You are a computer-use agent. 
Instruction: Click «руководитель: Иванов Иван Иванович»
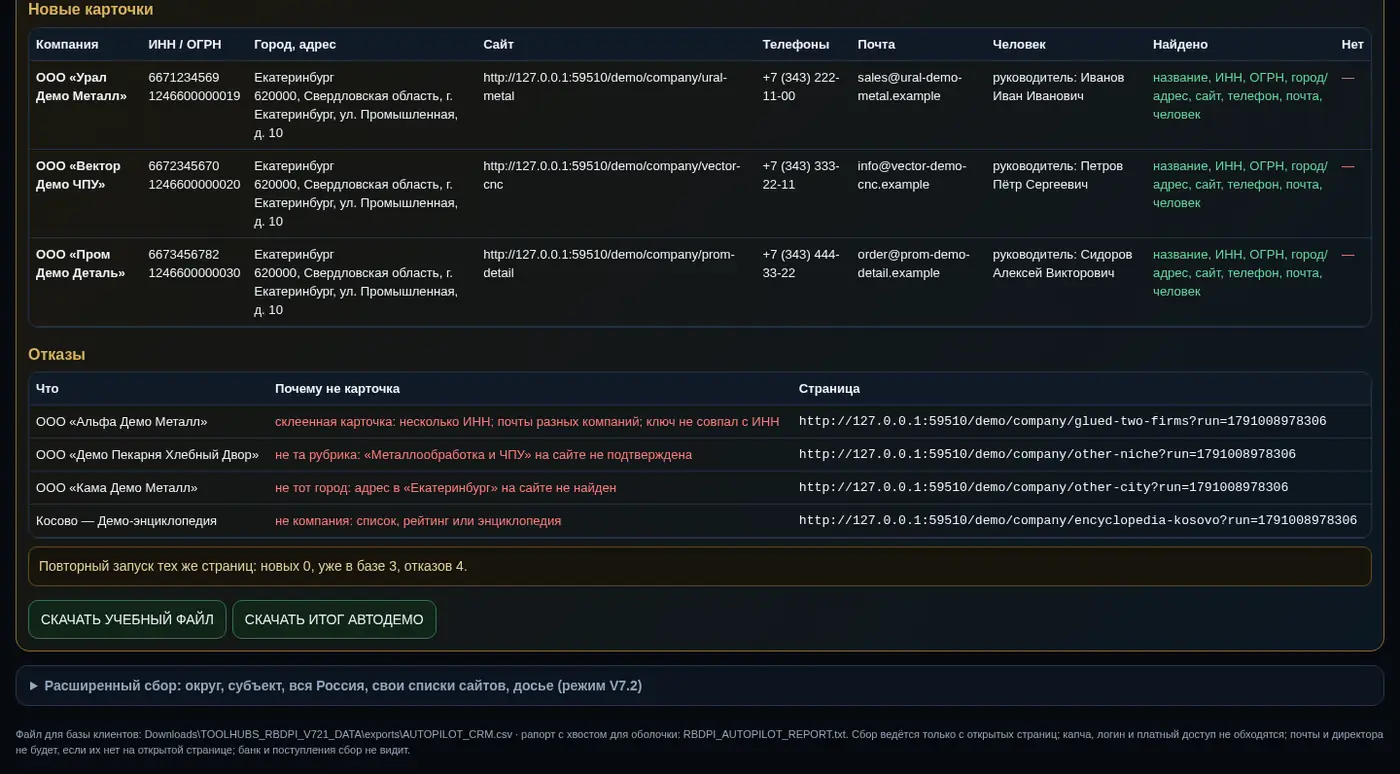(x=1059, y=87)
